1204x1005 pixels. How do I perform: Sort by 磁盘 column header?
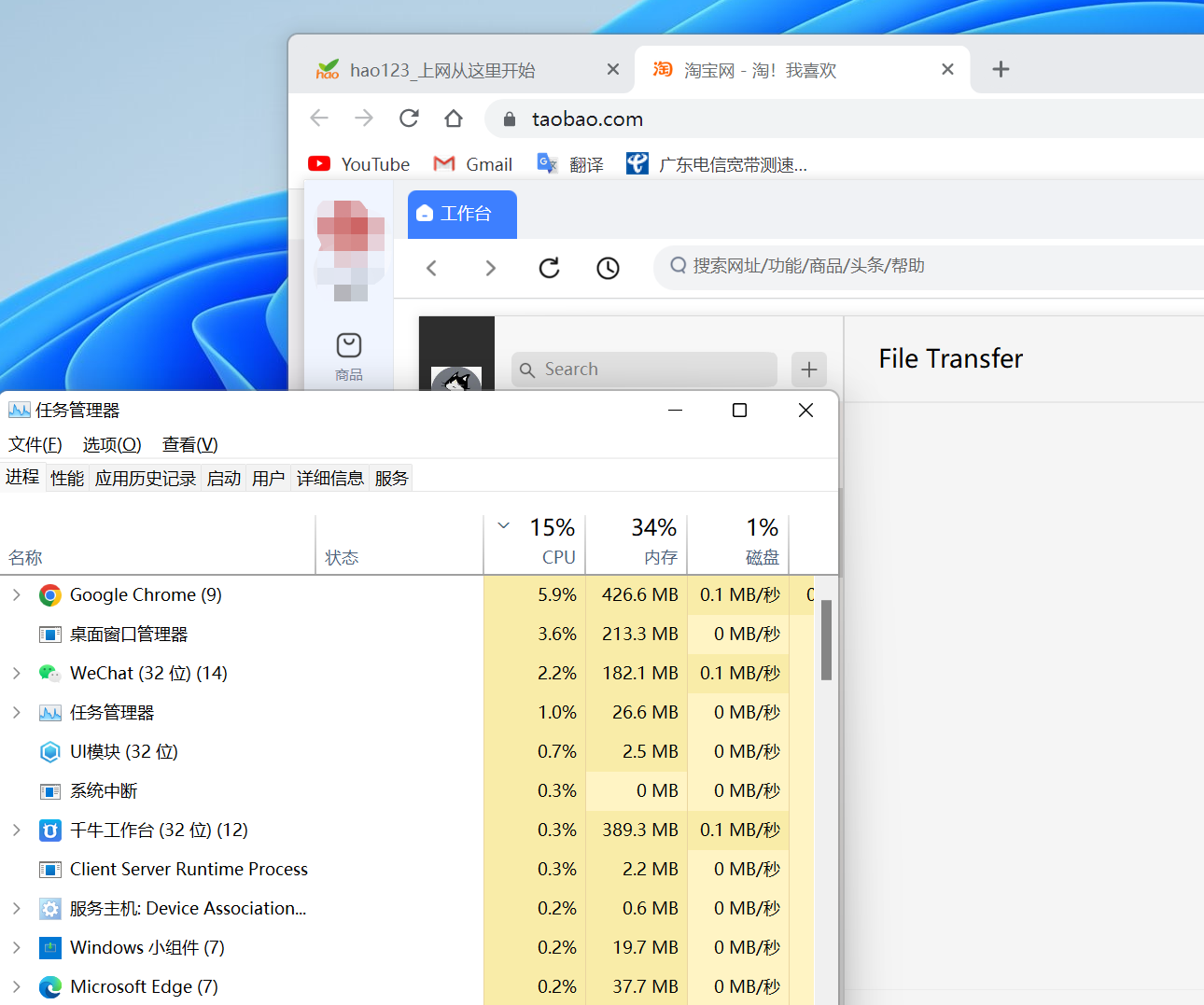click(738, 542)
